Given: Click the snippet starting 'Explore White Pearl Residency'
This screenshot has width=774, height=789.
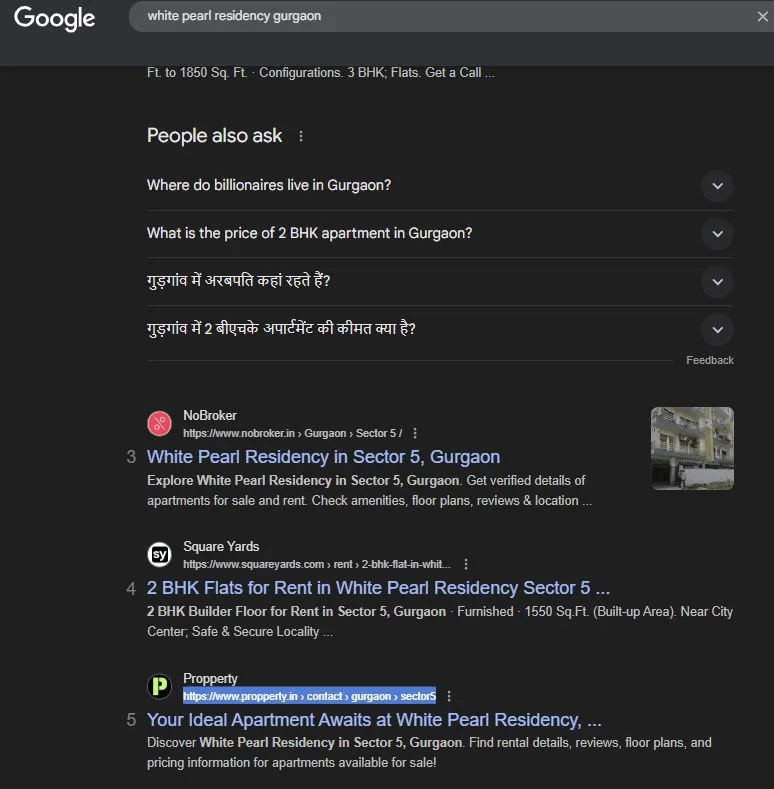Looking at the screenshot, I should pyautogui.click(x=369, y=491).
